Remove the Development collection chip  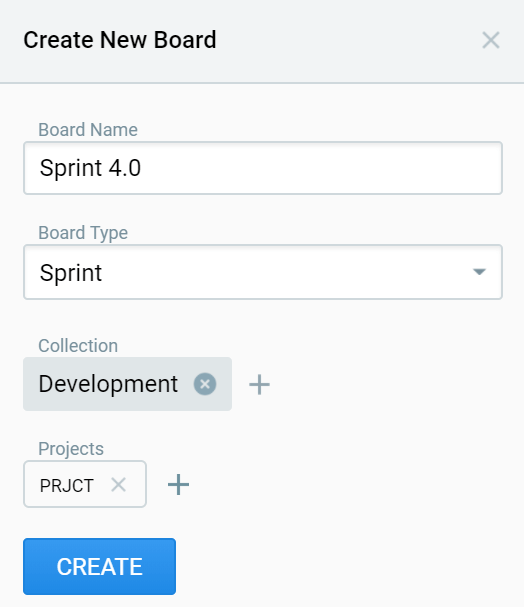(x=205, y=384)
